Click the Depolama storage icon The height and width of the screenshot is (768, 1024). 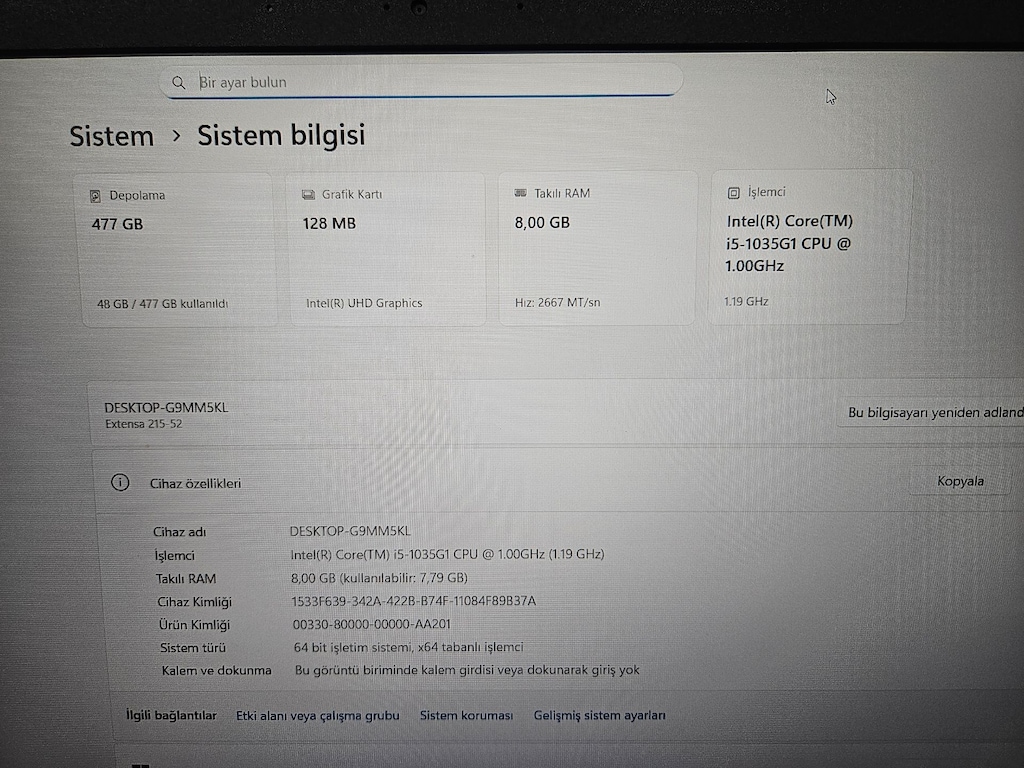[x=95, y=196]
